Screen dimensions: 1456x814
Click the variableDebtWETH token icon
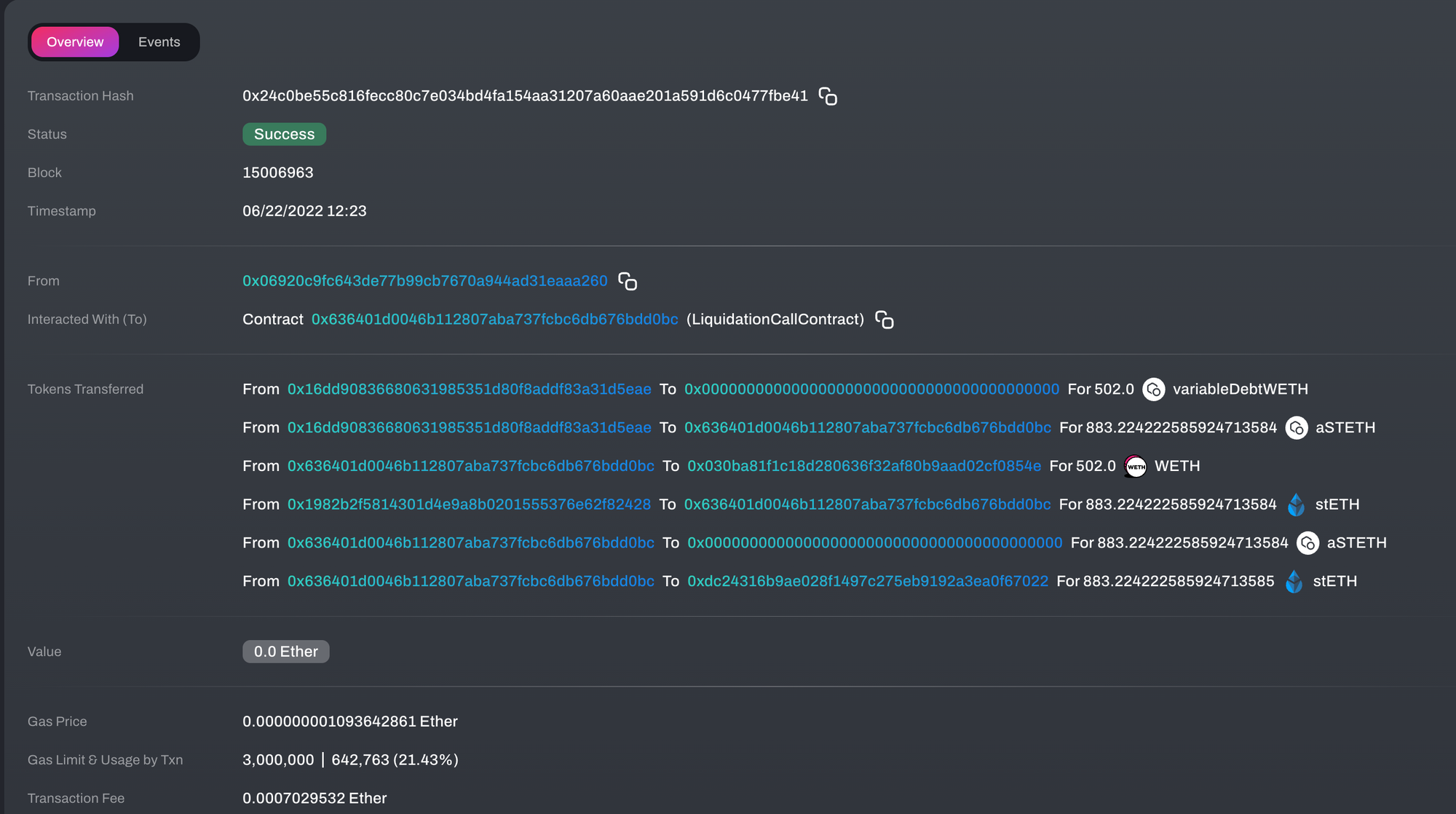(x=1153, y=390)
